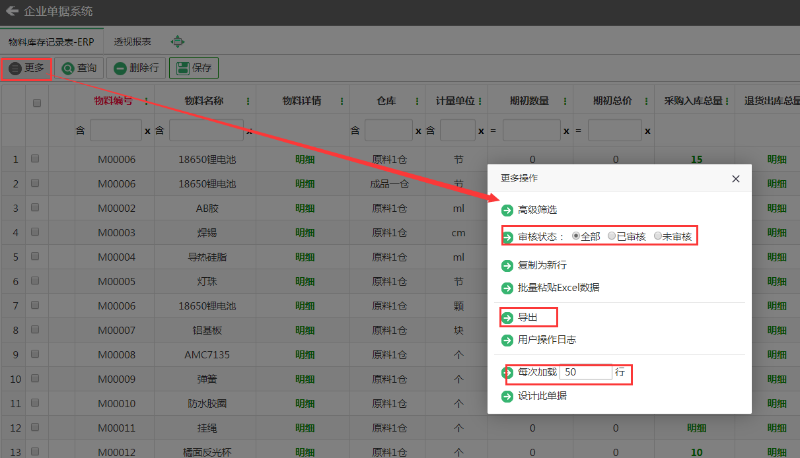Close the 更多操作 dialog
800x458 pixels.
(735, 179)
